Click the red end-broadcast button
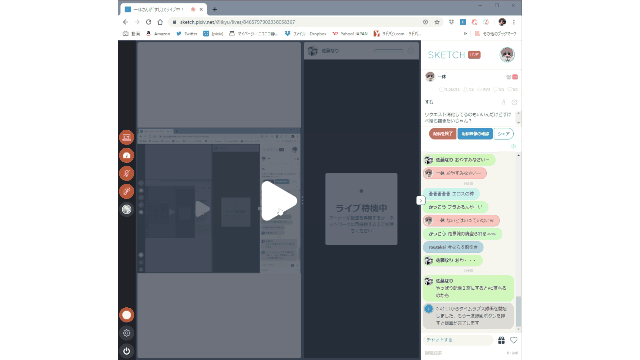This screenshot has height=360, width=640. coord(442,134)
